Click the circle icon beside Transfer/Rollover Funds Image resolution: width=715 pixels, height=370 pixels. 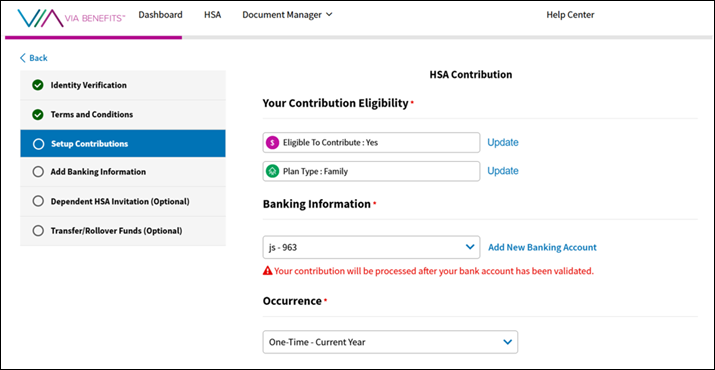click(38, 231)
